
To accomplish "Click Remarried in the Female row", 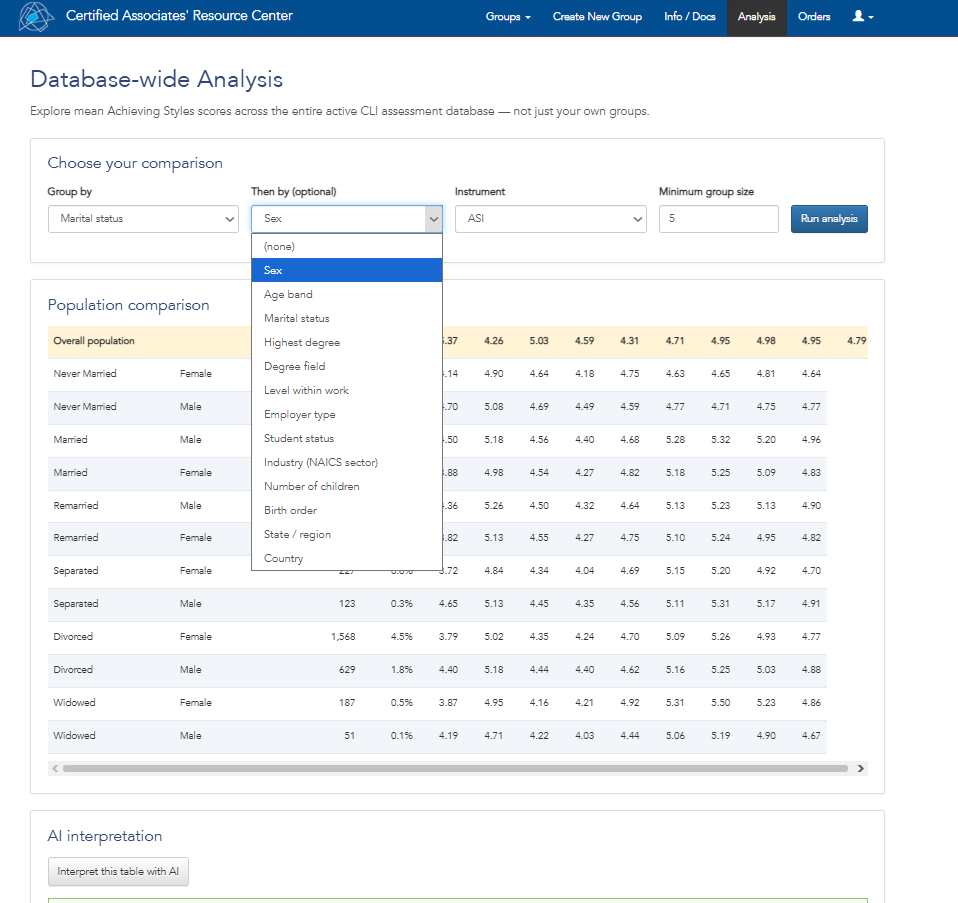I will coord(76,538).
